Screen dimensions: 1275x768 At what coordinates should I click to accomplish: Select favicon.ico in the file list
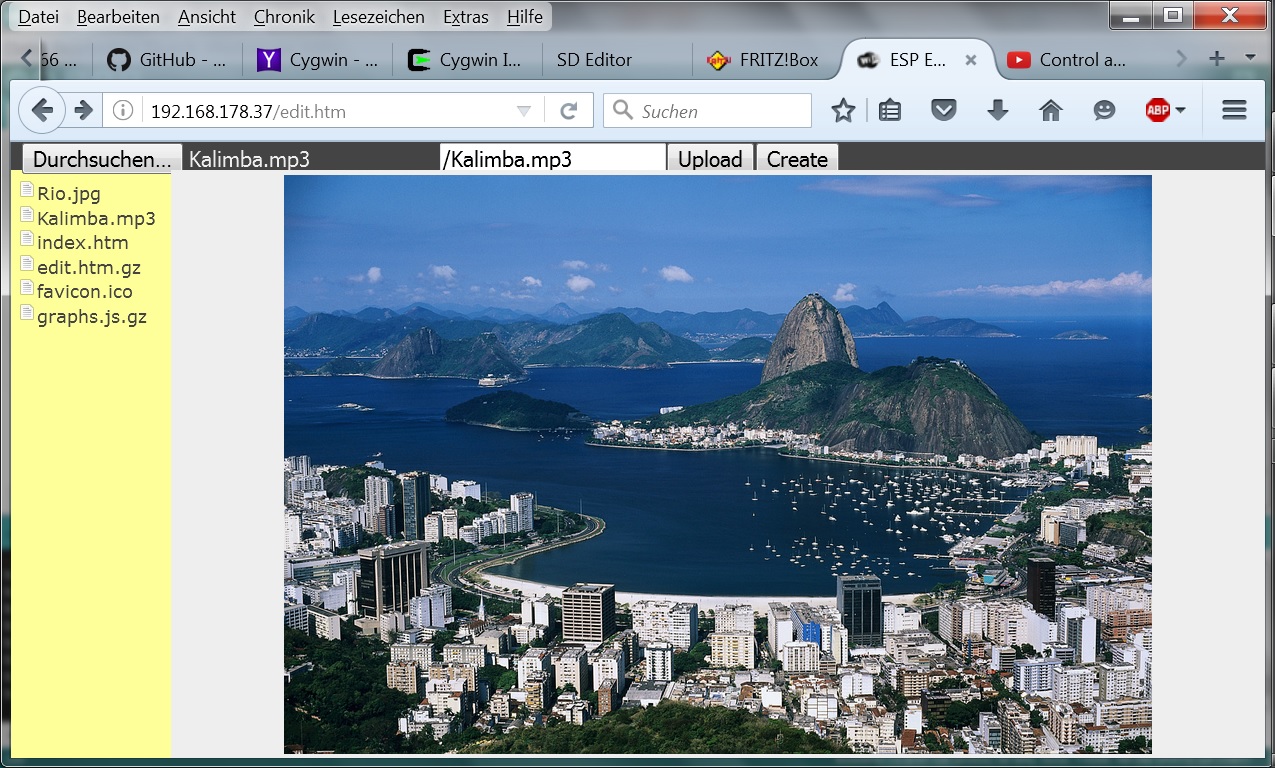[x=85, y=291]
